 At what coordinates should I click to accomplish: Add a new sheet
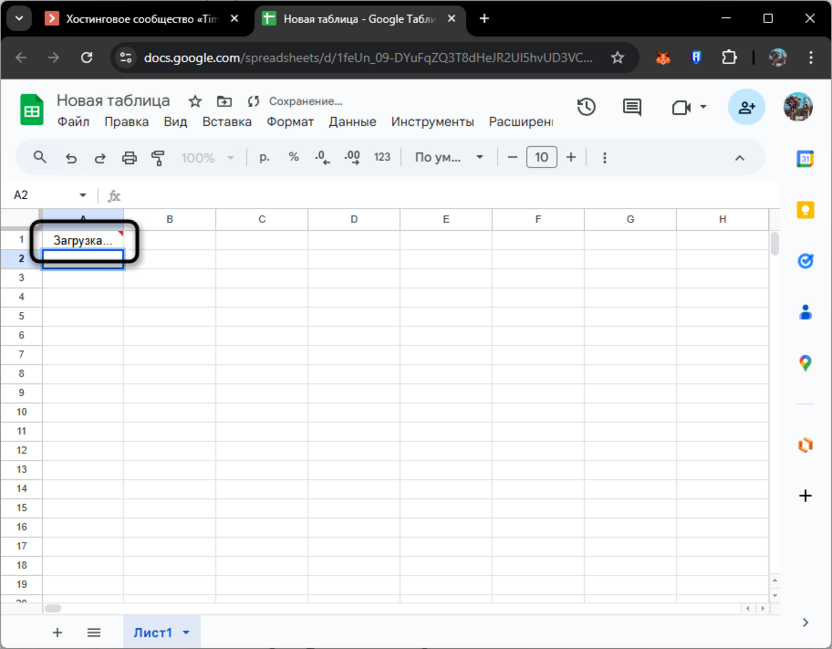57,632
